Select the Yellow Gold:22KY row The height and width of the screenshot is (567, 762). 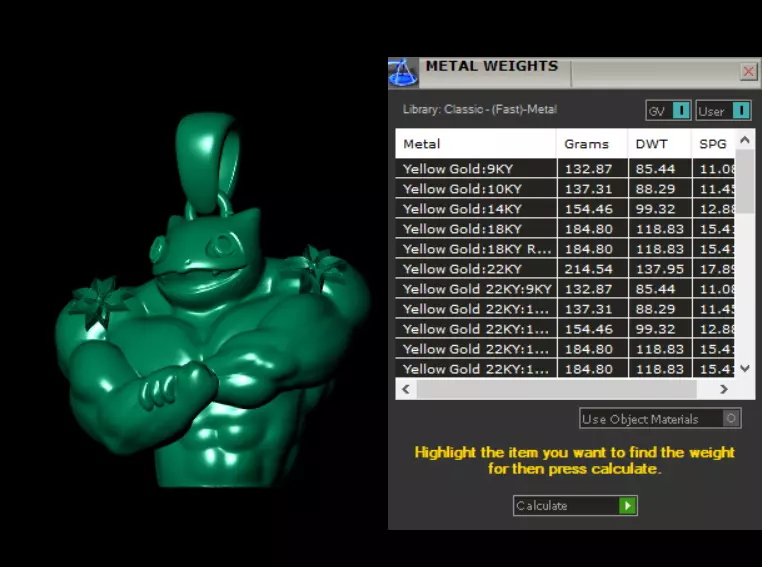tap(565, 269)
